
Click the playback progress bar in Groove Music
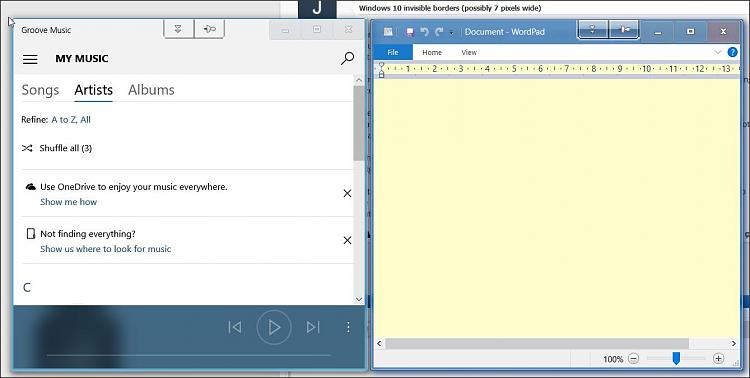pyautogui.click(x=188, y=356)
